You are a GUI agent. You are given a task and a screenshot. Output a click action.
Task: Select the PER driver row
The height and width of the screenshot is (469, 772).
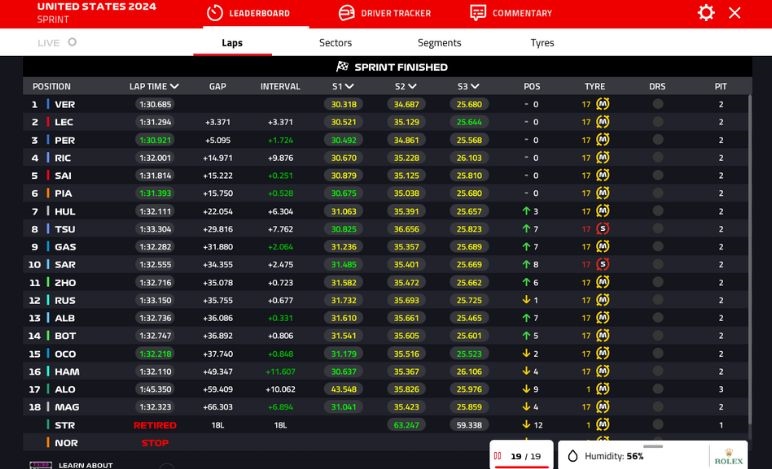click(x=65, y=140)
